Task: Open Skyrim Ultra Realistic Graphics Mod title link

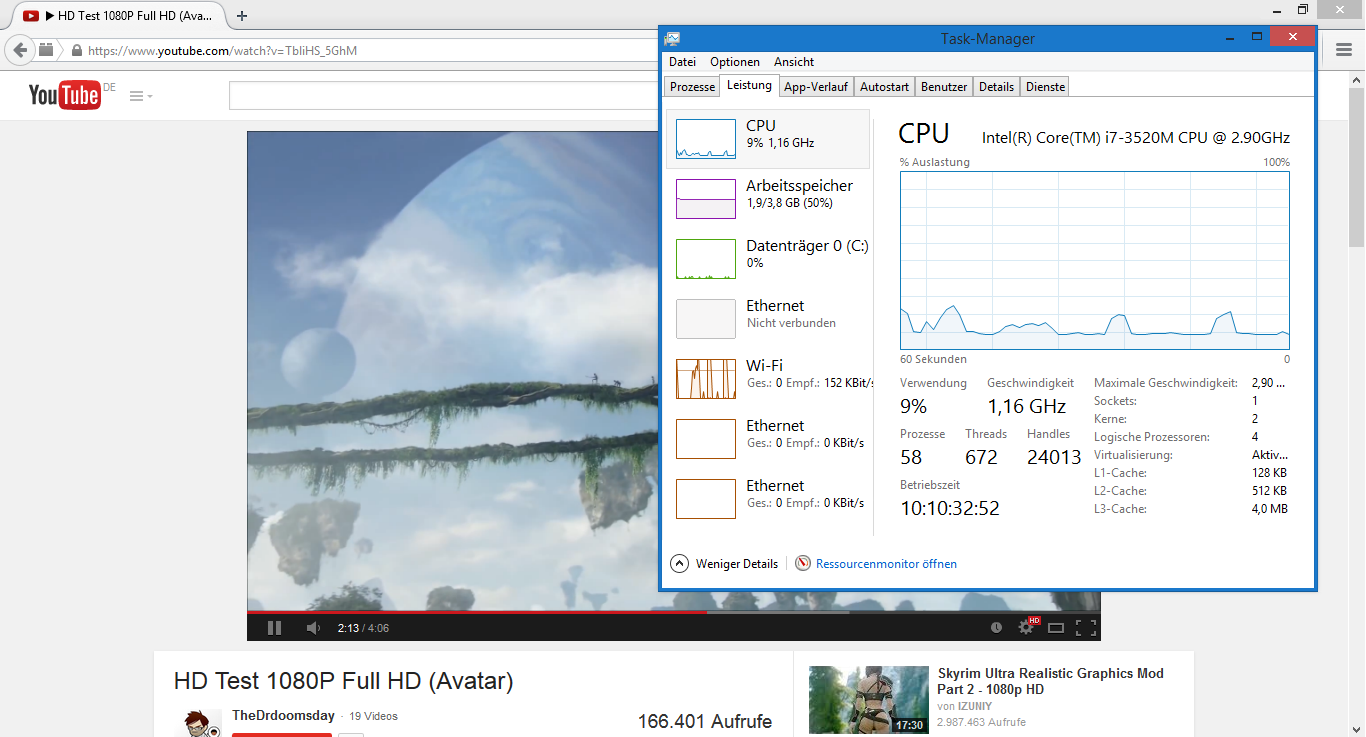Action: click(x=1051, y=682)
